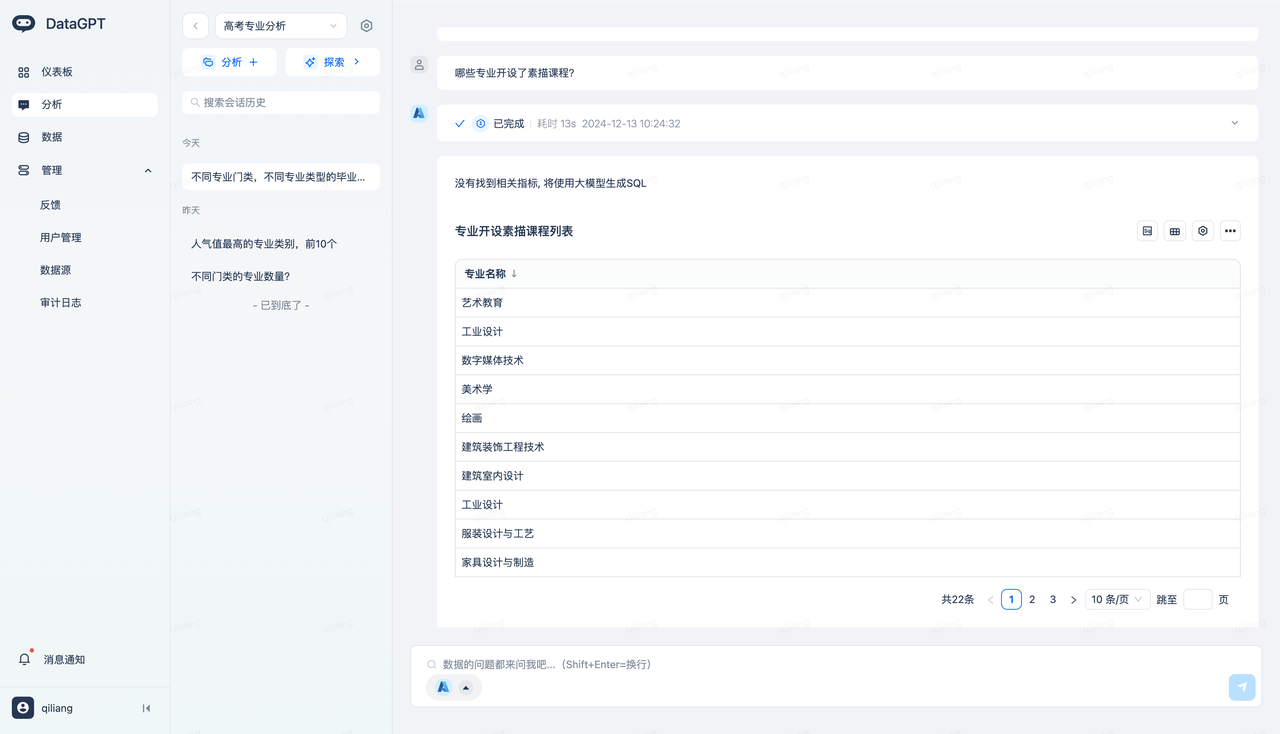
Task: Open result settings gear icon above table
Action: (x=1203, y=231)
